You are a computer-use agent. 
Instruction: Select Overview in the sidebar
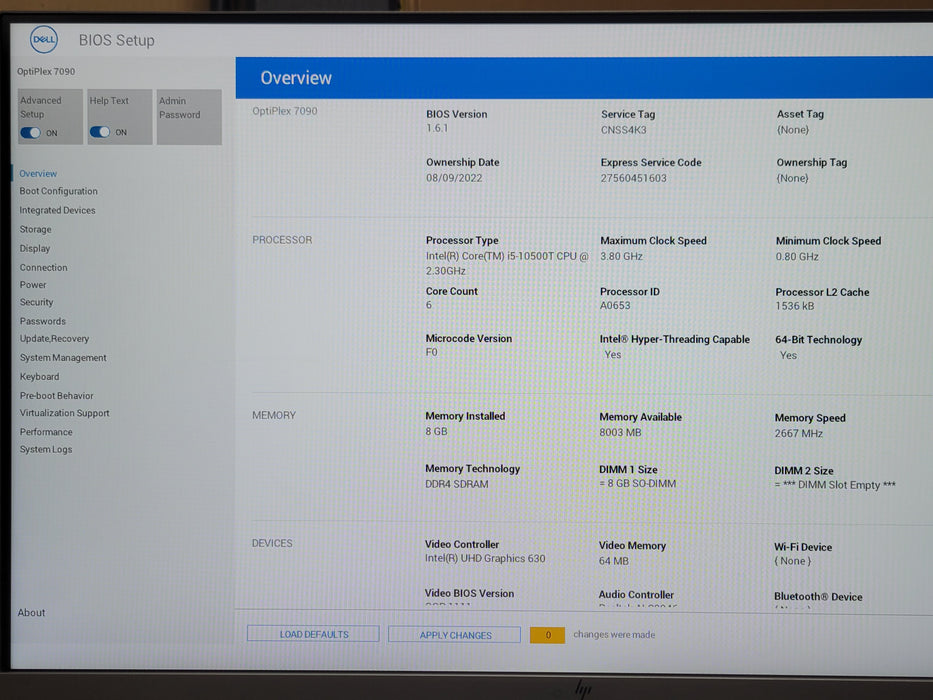coord(38,174)
